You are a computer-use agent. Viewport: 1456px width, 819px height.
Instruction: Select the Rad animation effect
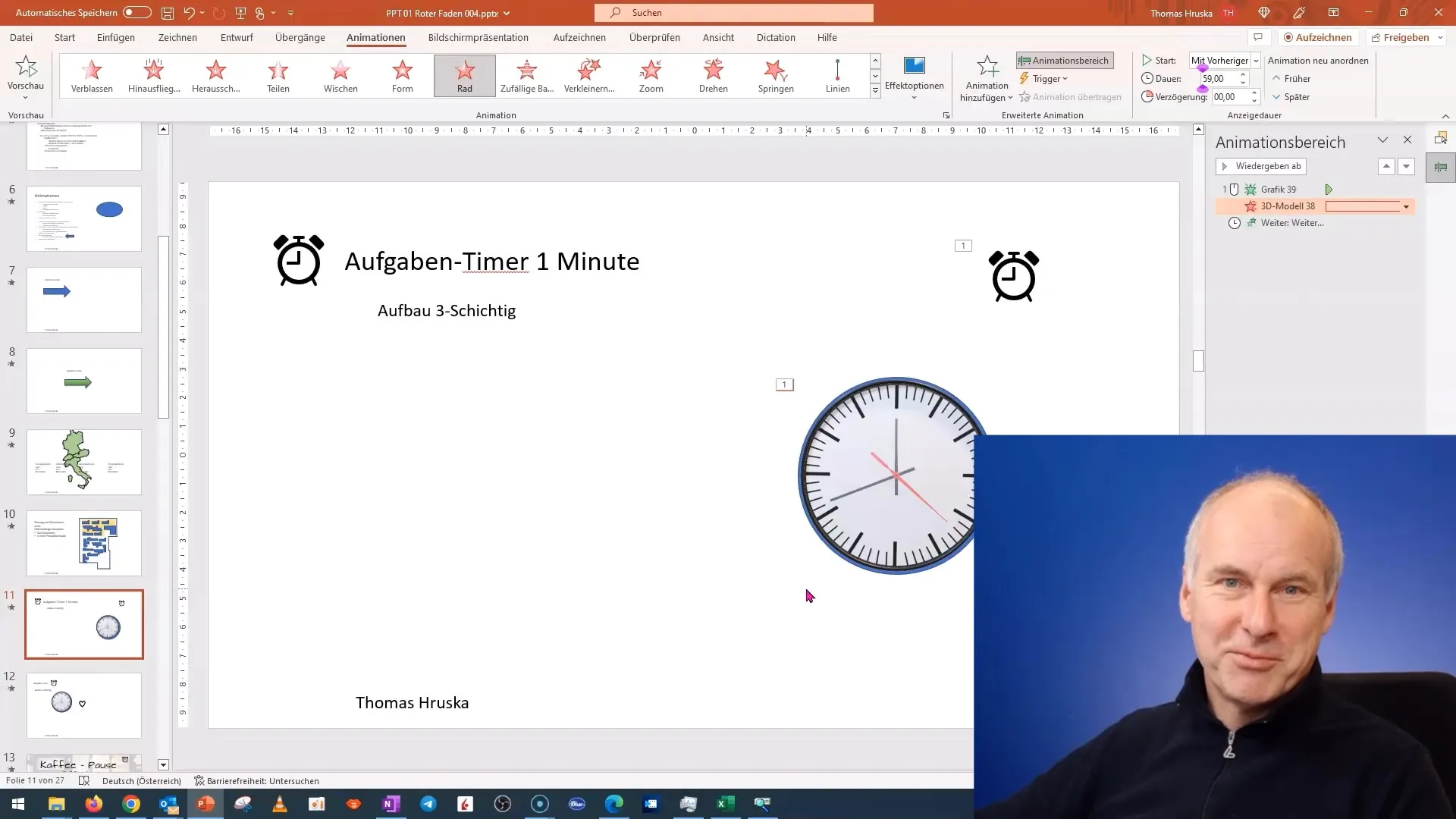(465, 76)
